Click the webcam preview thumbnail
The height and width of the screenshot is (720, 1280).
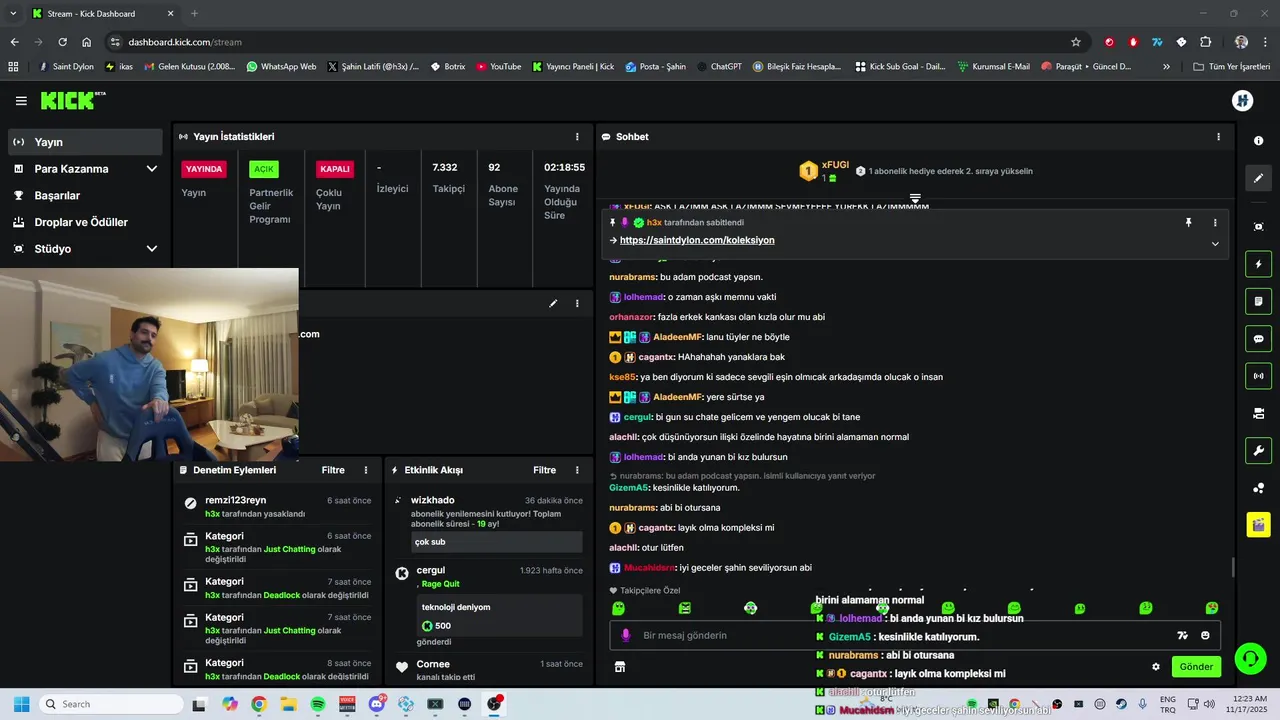click(149, 364)
